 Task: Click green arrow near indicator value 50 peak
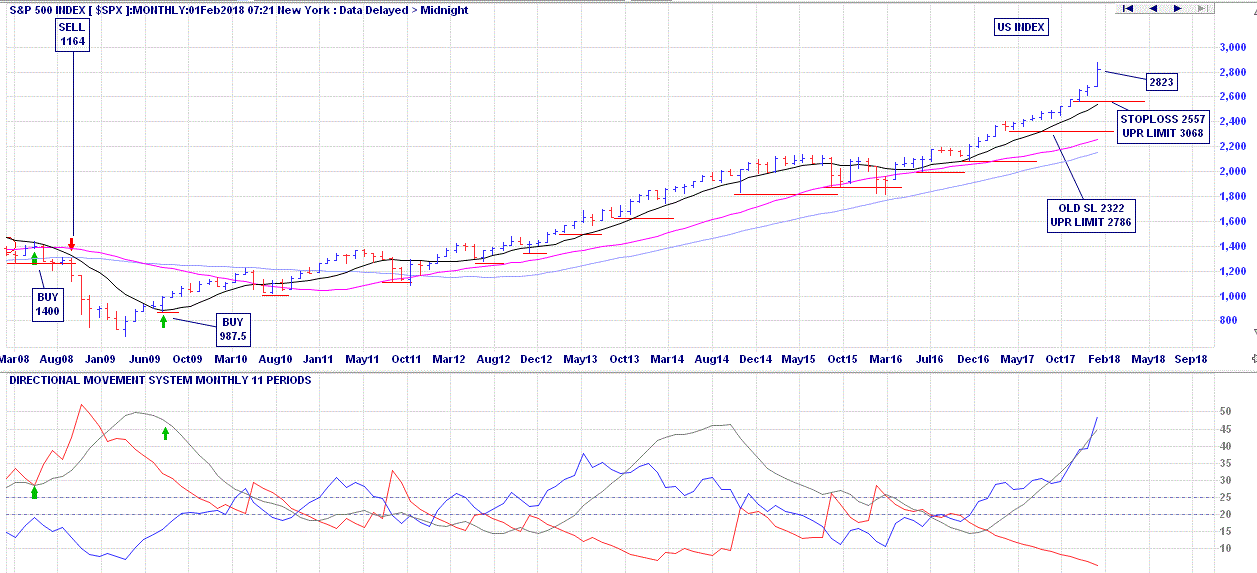pyautogui.click(x=166, y=433)
